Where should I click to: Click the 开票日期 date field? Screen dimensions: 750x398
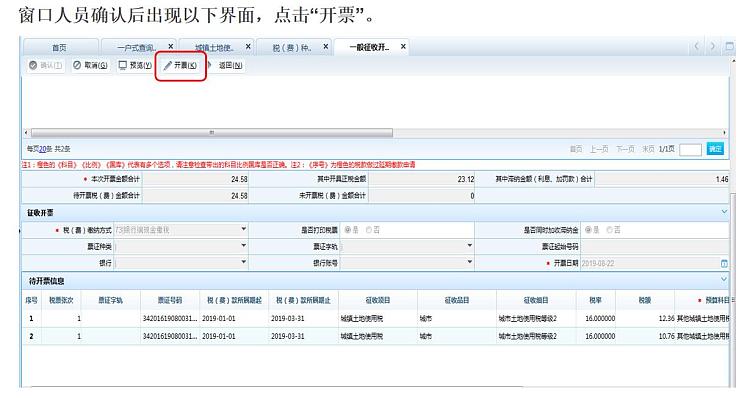pos(650,263)
